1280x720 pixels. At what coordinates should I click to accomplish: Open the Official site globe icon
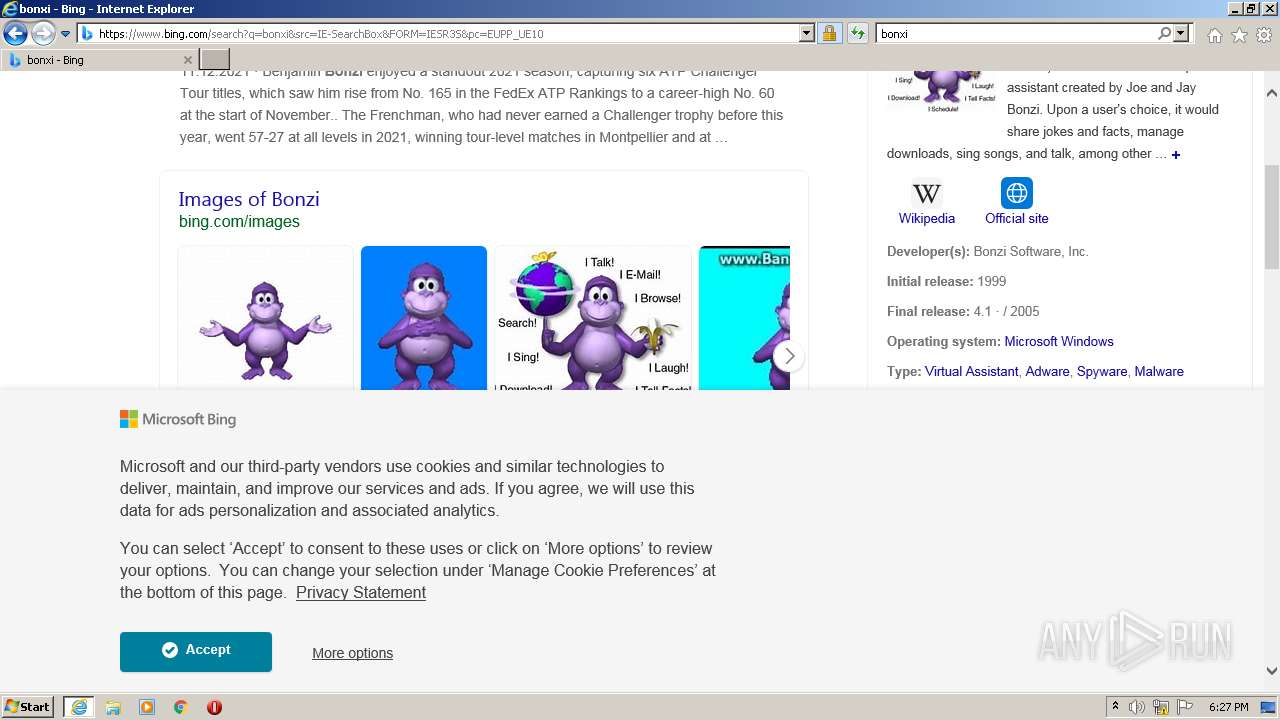click(x=1017, y=193)
